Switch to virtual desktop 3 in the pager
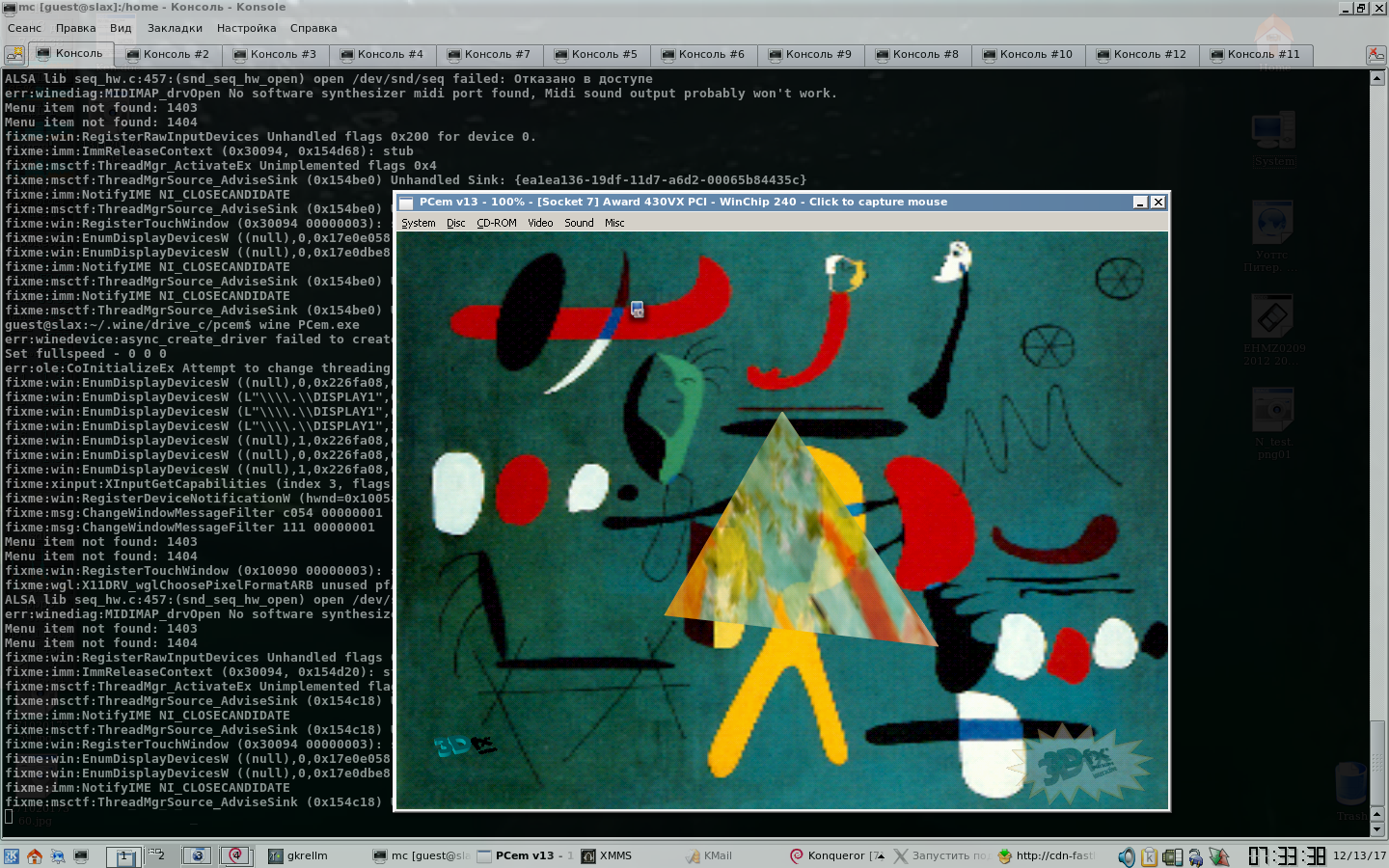The image size is (1389, 868). [197, 855]
